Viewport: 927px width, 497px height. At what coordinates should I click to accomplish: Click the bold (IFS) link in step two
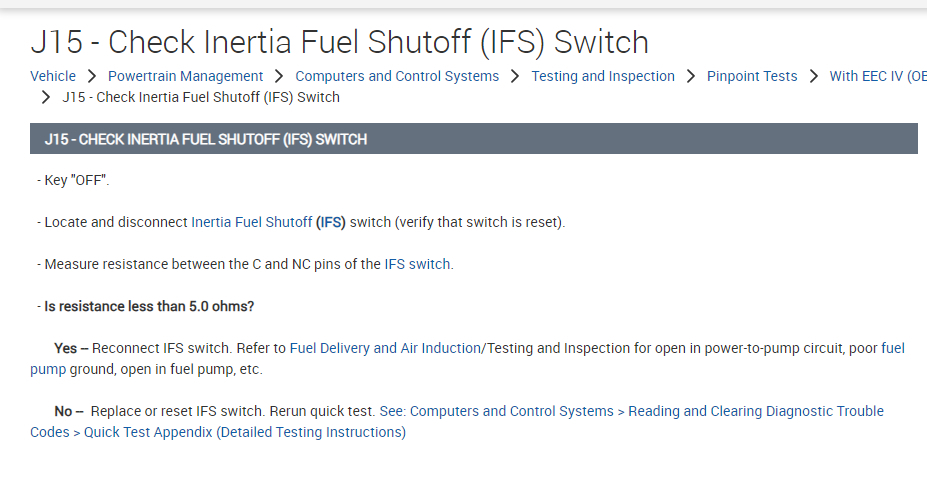click(x=331, y=222)
